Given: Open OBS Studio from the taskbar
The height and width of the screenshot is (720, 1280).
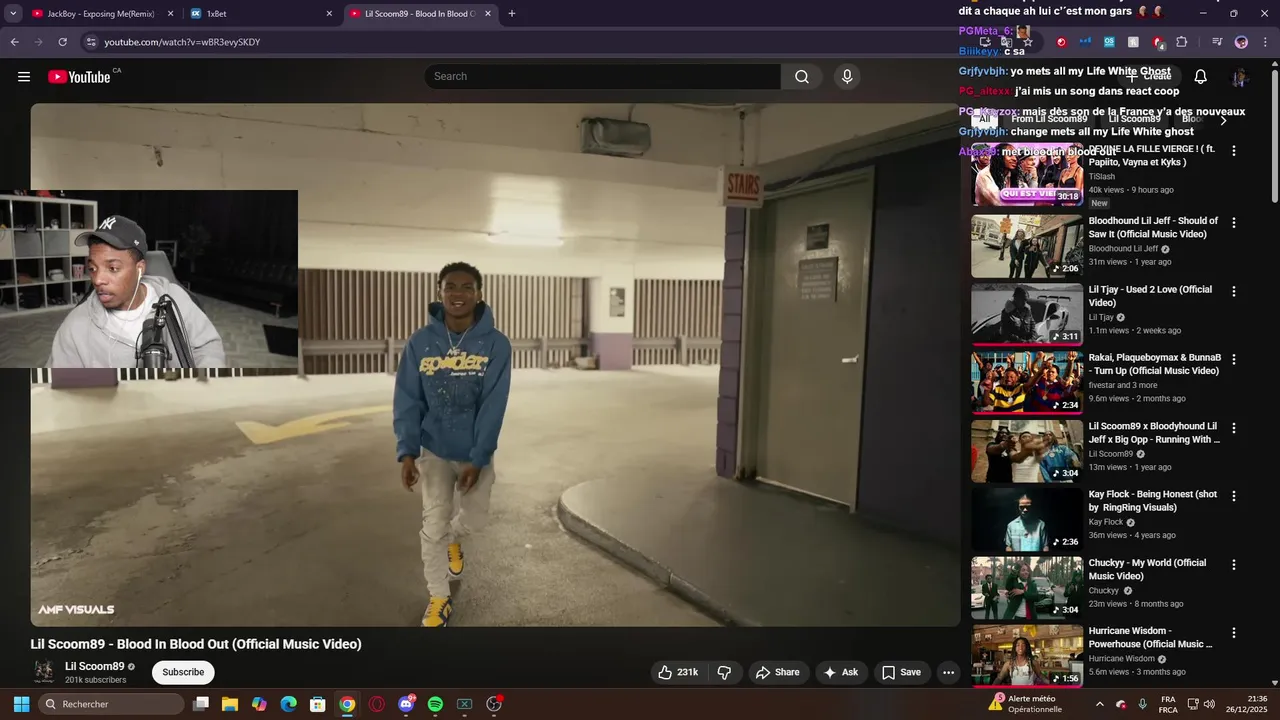Looking at the screenshot, I should pos(493,704).
